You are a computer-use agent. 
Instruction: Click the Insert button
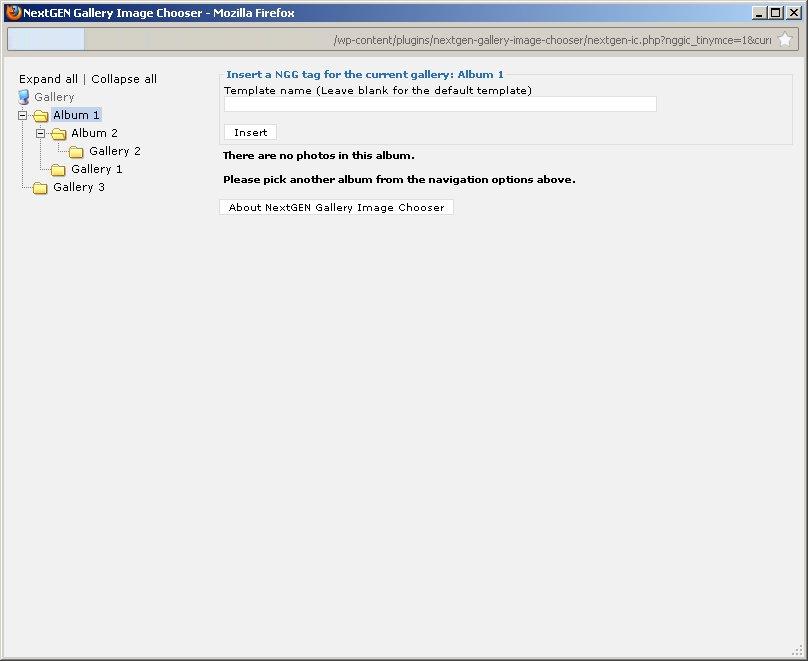[x=250, y=132]
